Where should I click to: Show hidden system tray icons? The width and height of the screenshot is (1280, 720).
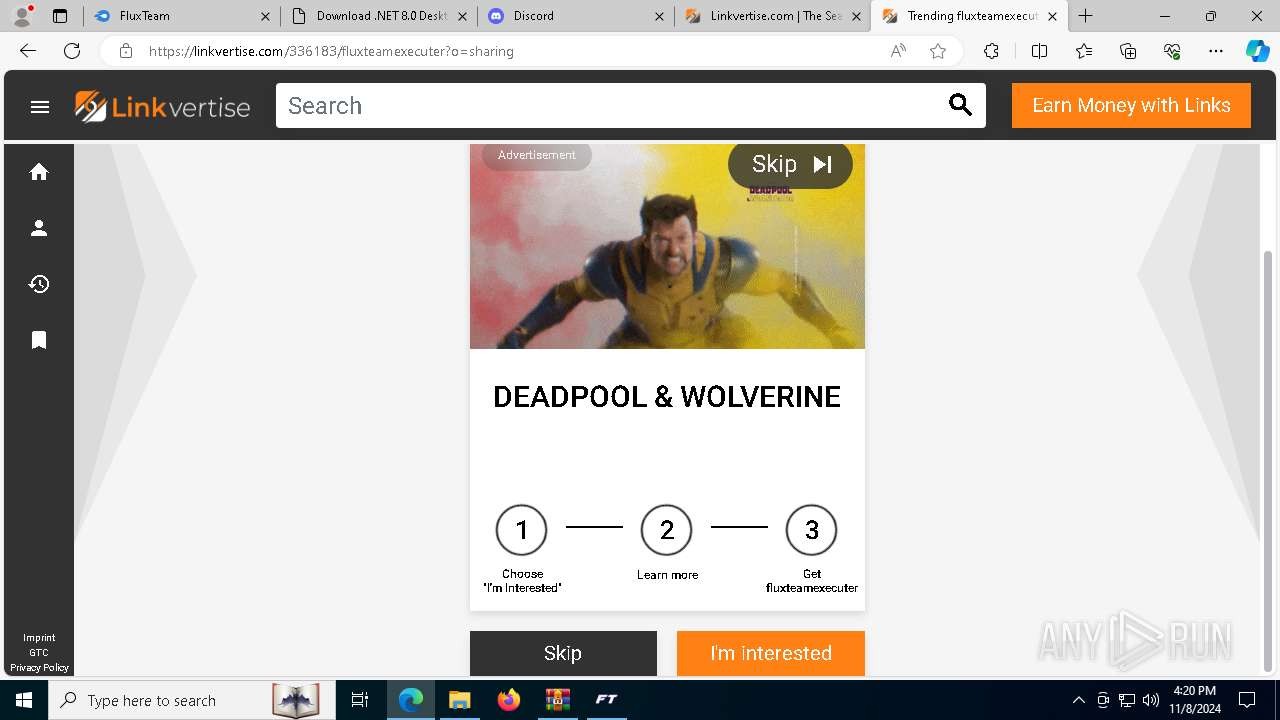(1078, 700)
